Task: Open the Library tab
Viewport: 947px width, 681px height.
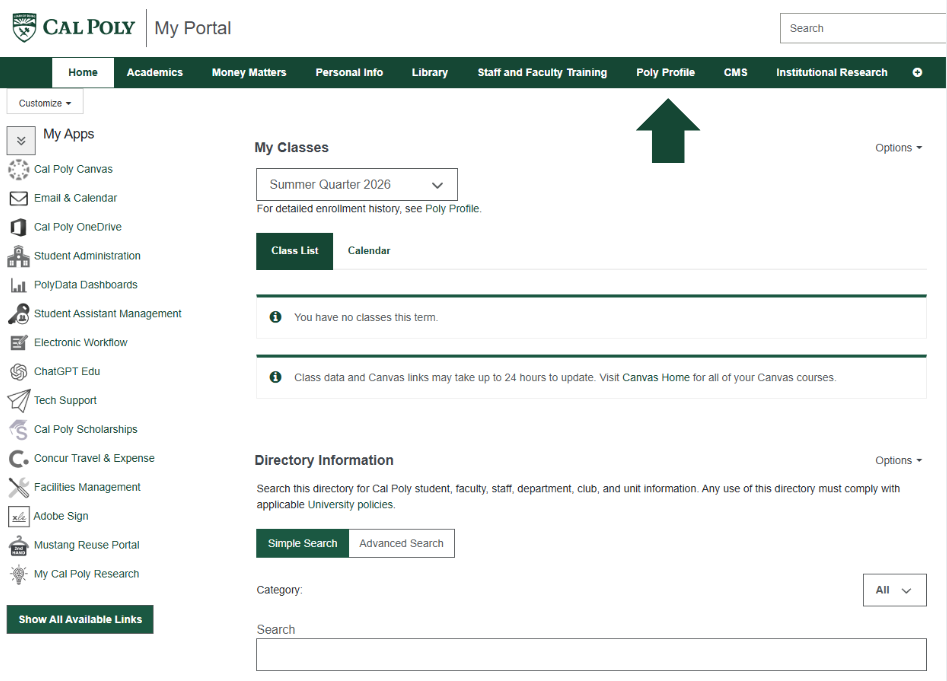Action: (430, 72)
